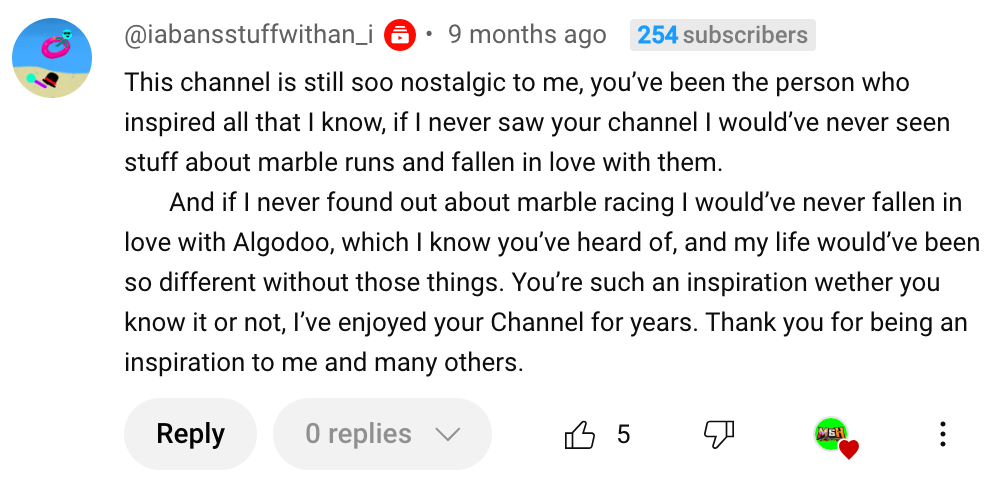Click the small red heart on creator badge
The height and width of the screenshot is (486, 994).
[848, 450]
